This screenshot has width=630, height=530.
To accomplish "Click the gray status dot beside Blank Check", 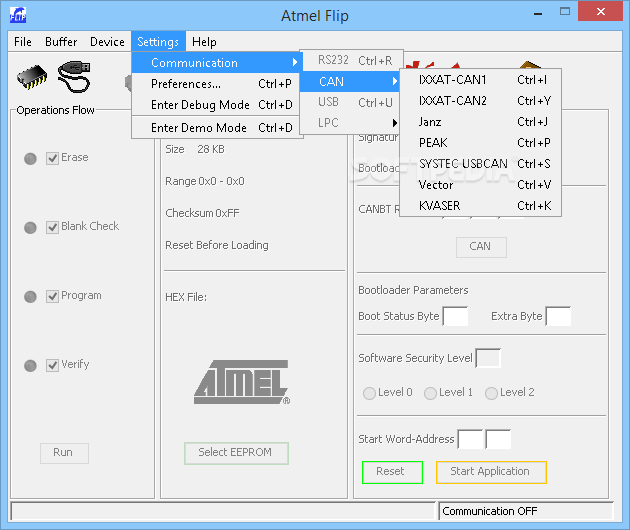I will pyautogui.click(x=30, y=228).
